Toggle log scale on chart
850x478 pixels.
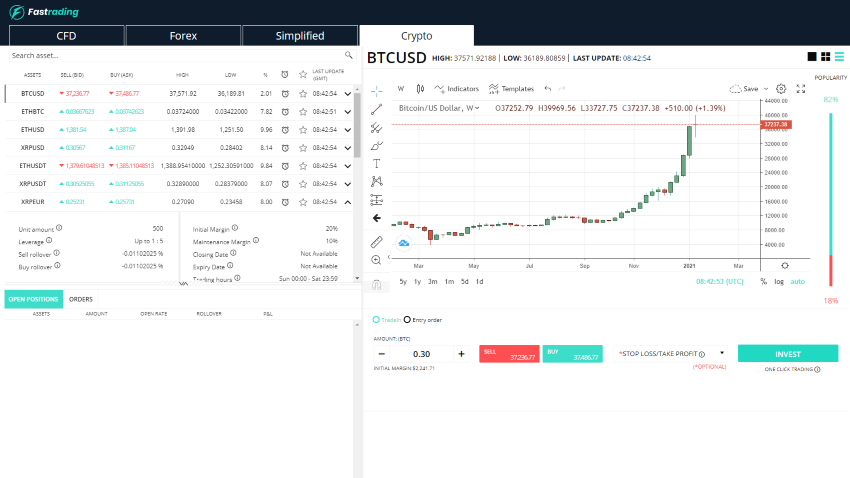click(x=778, y=282)
